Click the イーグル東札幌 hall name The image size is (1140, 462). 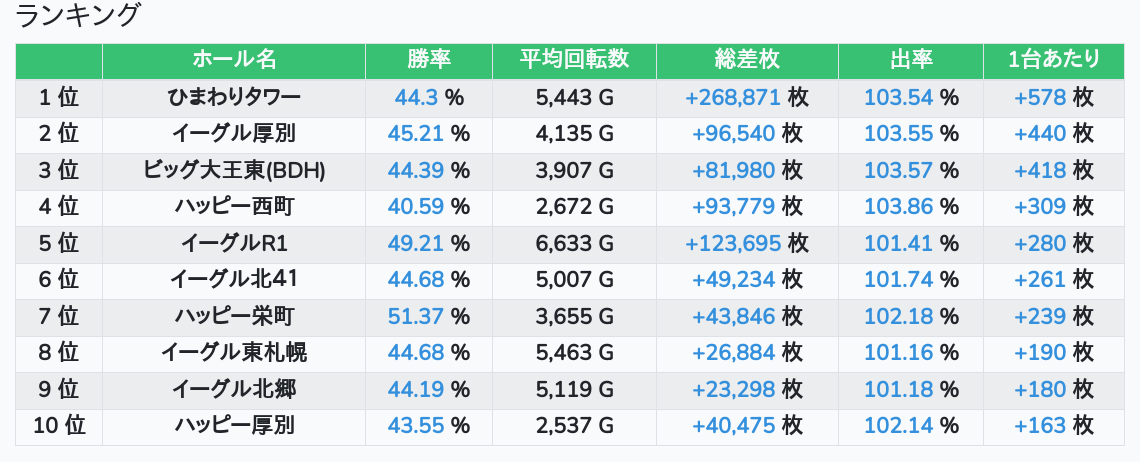point(233,353)
